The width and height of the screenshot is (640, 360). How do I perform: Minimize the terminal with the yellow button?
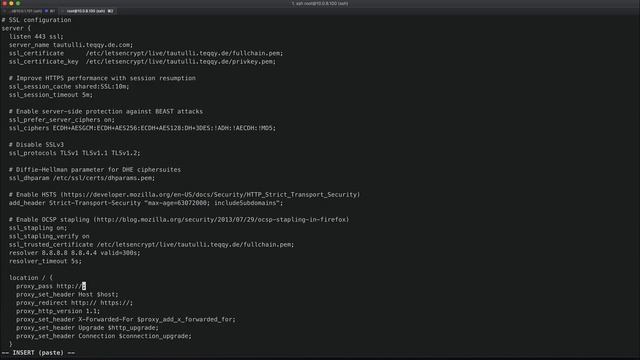(11, 3)
